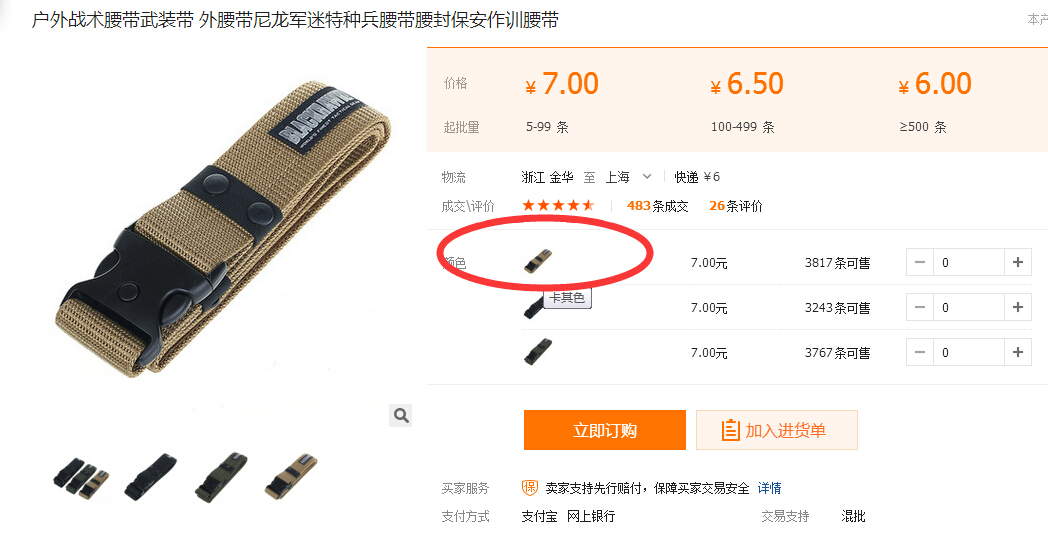Decrease quantity for the 3767-stock belt
Image resolution: width=1048 pixels, height=536 pixels.
pyautogui.click(x=920, y=352)
